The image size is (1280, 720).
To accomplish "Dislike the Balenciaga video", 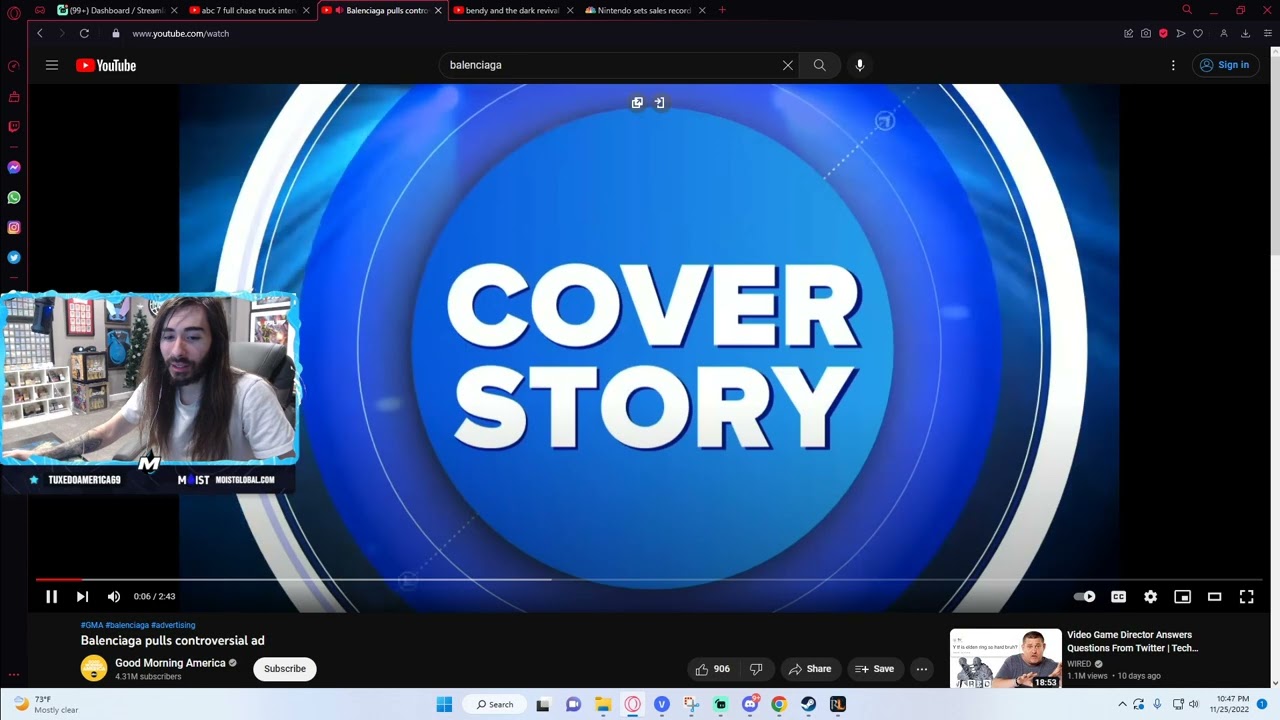I will (x=757, y=669).
